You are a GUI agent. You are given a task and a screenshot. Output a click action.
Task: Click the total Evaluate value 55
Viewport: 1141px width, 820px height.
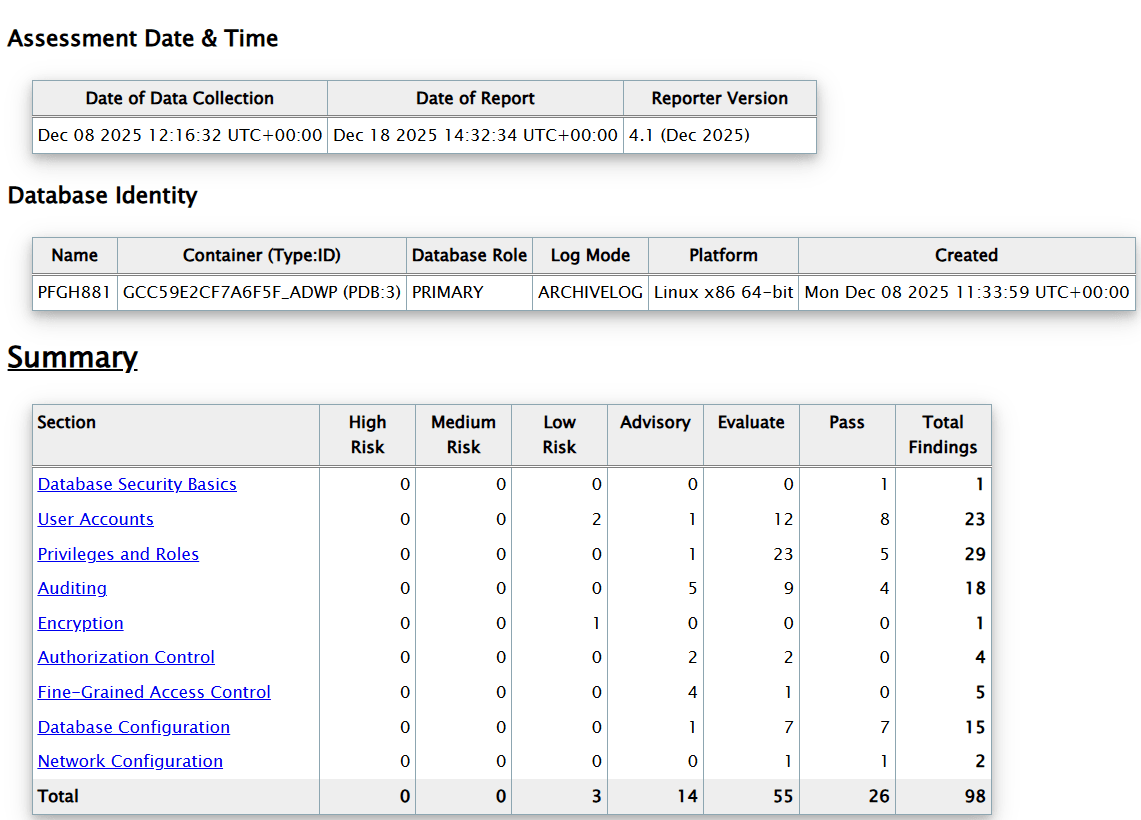pos(783,796)
